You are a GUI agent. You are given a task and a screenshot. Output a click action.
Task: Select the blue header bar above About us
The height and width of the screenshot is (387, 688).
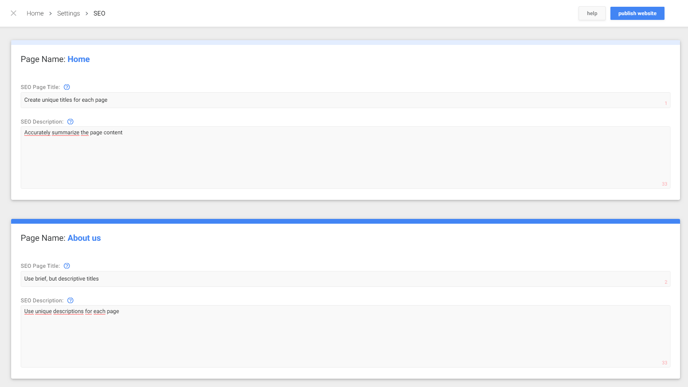(345, 222)
